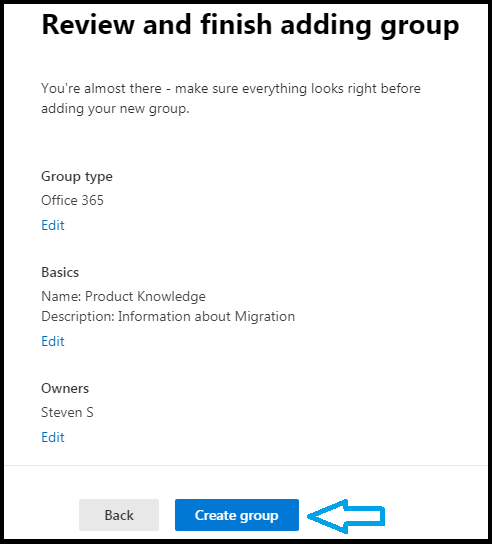Screen dimensions: 492x544
Task: Click the 'Name:' field label
Action: (61, 296)
